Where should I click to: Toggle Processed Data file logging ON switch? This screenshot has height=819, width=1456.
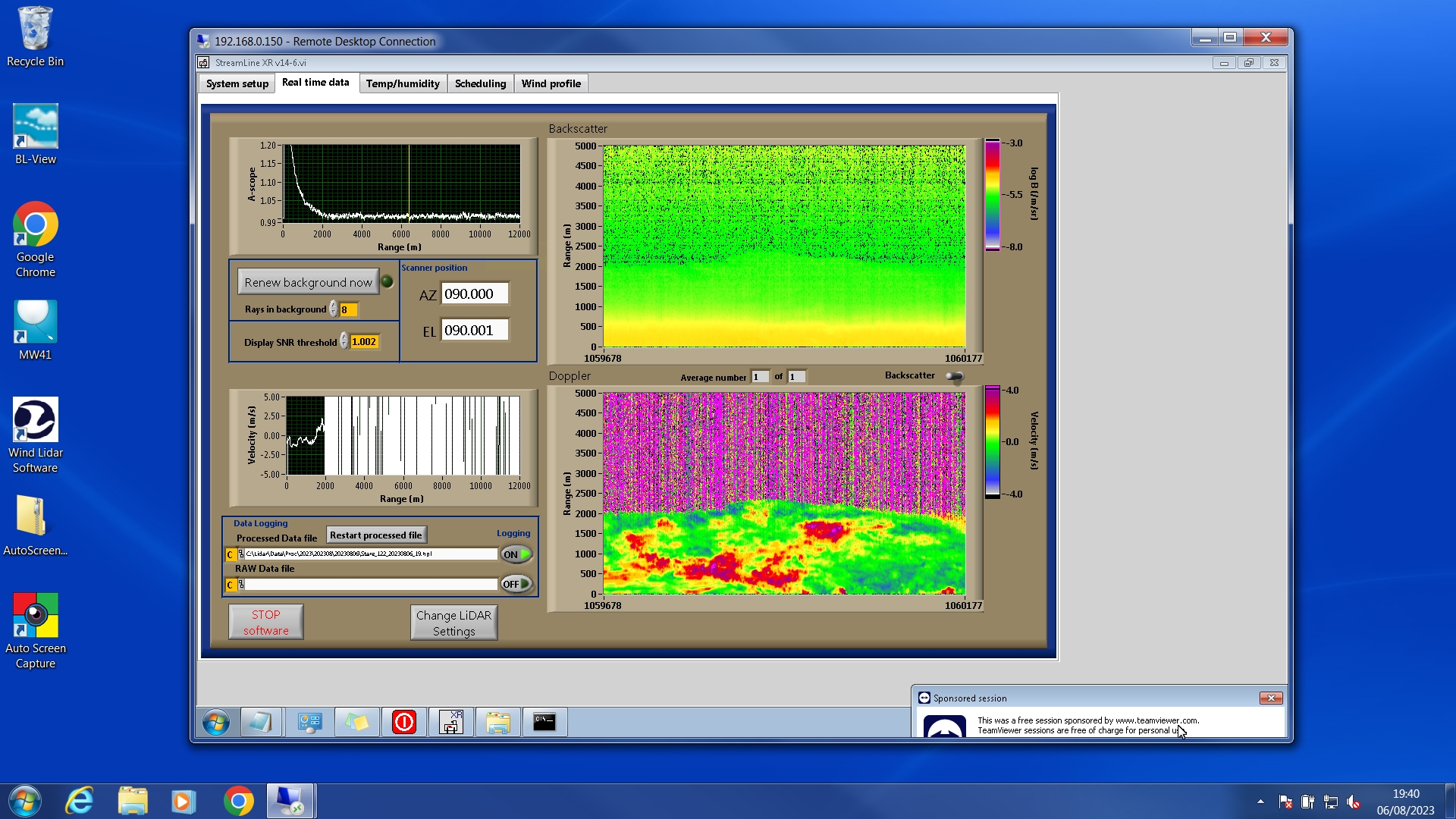pyautogui.click(x=516, y=554)
